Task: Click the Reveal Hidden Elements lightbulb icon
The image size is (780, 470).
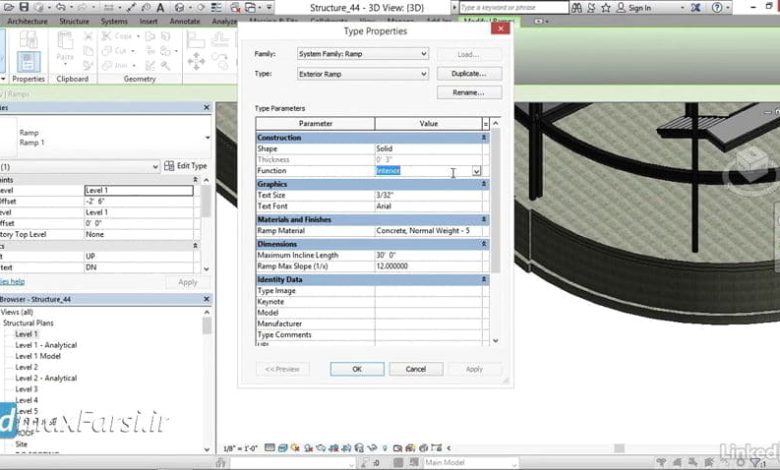Action: pyautogui.click(x=385, y=448)
